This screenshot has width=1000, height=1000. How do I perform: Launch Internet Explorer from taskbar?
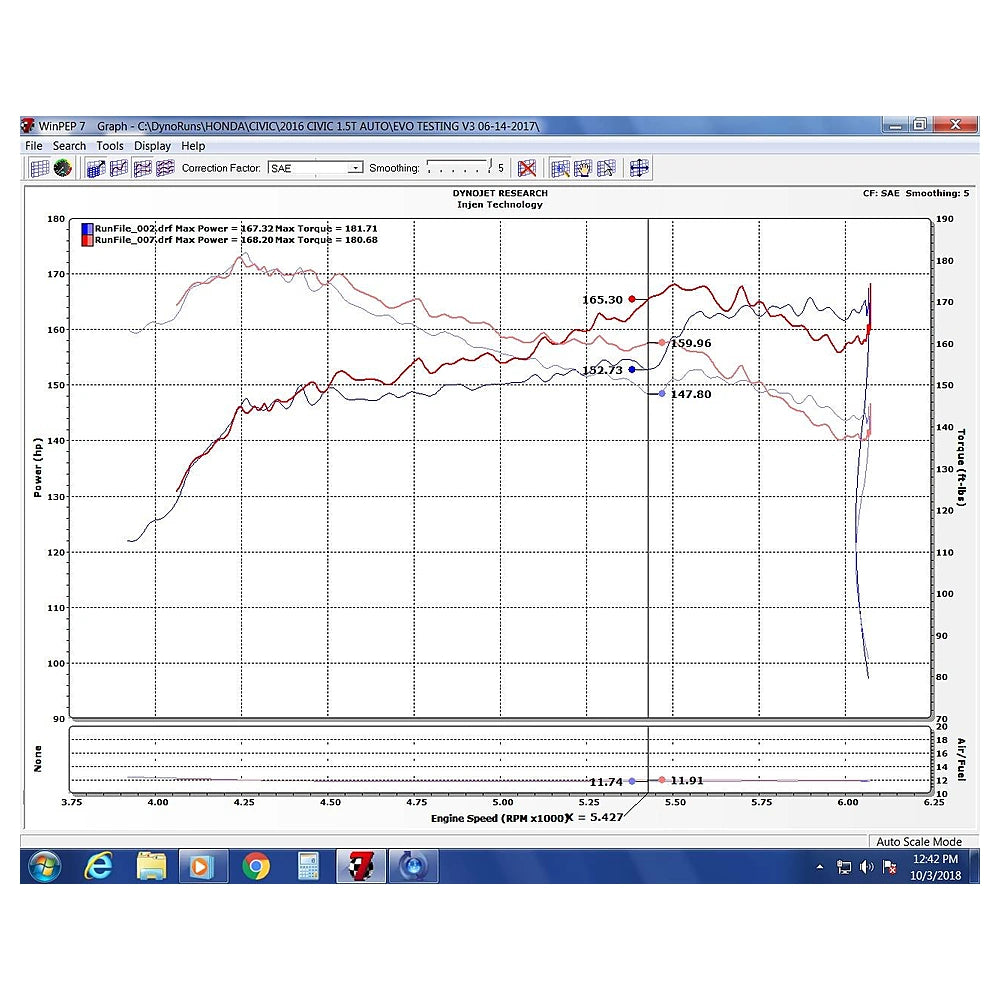point(99,866)
